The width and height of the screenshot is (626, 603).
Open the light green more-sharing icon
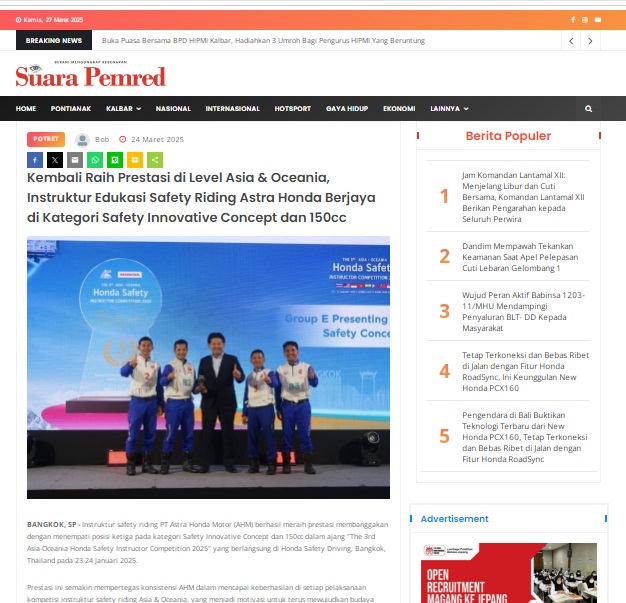[155, 160]
